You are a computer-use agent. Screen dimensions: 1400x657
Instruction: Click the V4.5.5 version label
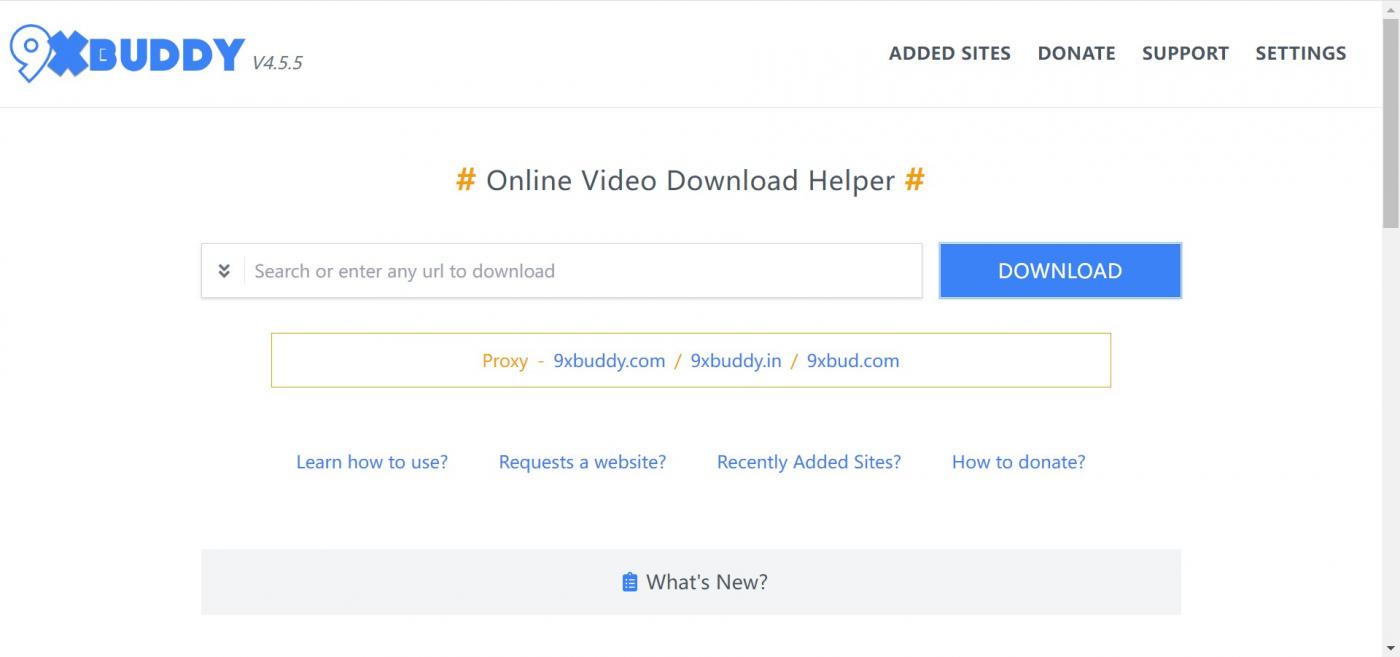click(277, 63)
